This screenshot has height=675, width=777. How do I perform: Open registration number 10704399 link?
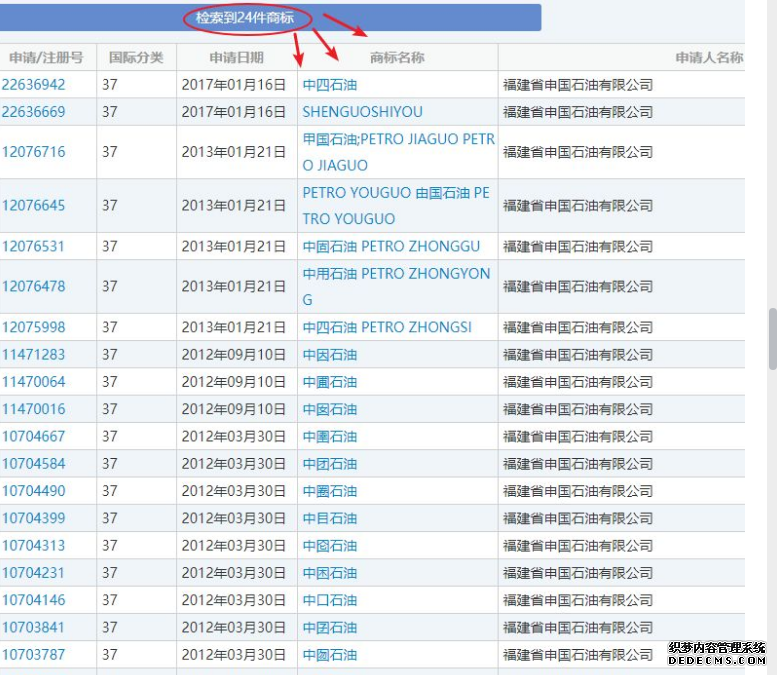[33, 518]
